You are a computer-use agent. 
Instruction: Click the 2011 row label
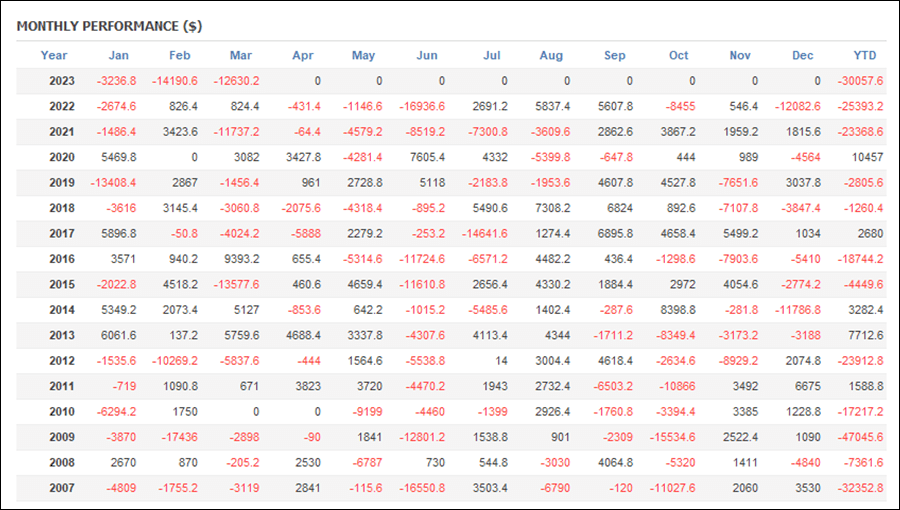(62, 386)
